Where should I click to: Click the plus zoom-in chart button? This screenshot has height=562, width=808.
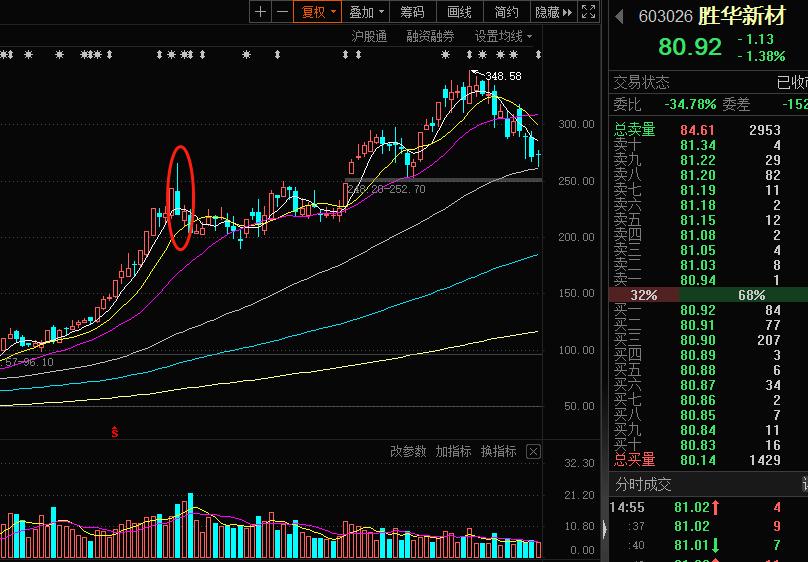tap(261, 12)
